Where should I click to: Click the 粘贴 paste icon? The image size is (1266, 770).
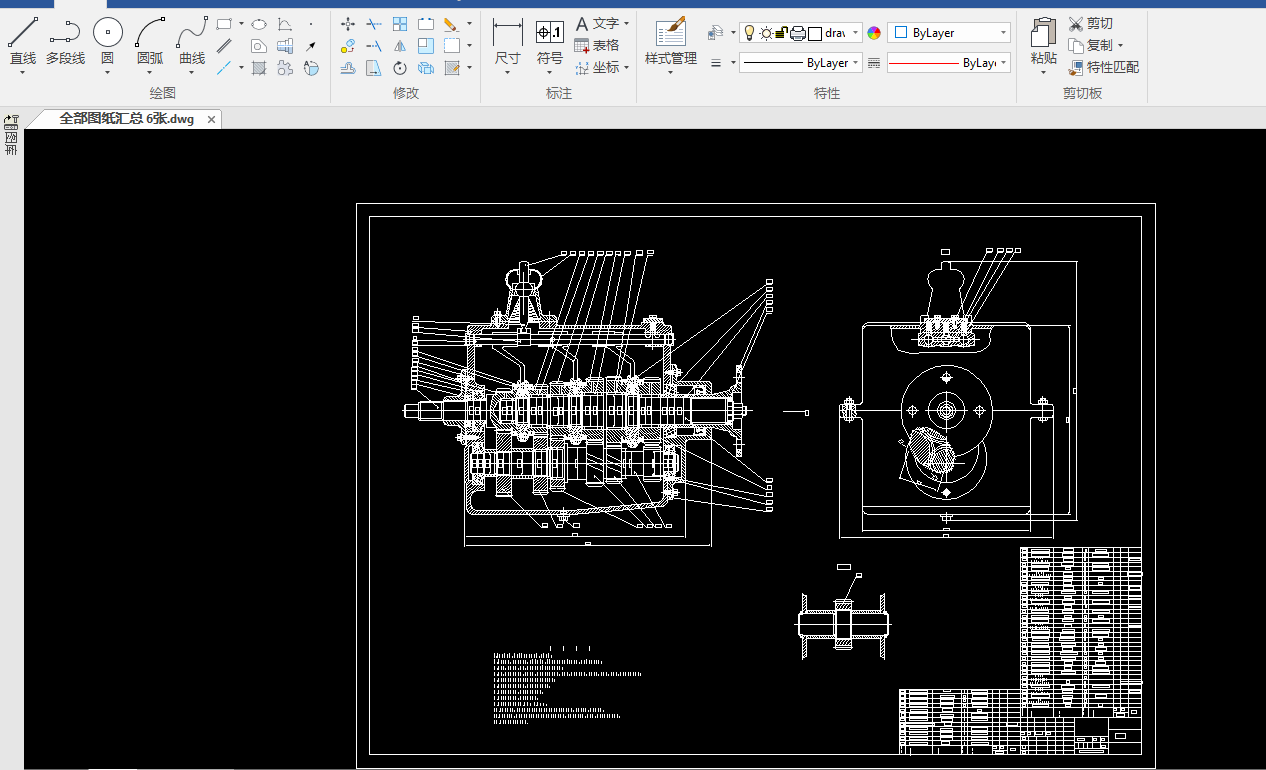pyautogui.click(x=1043, y=34)
